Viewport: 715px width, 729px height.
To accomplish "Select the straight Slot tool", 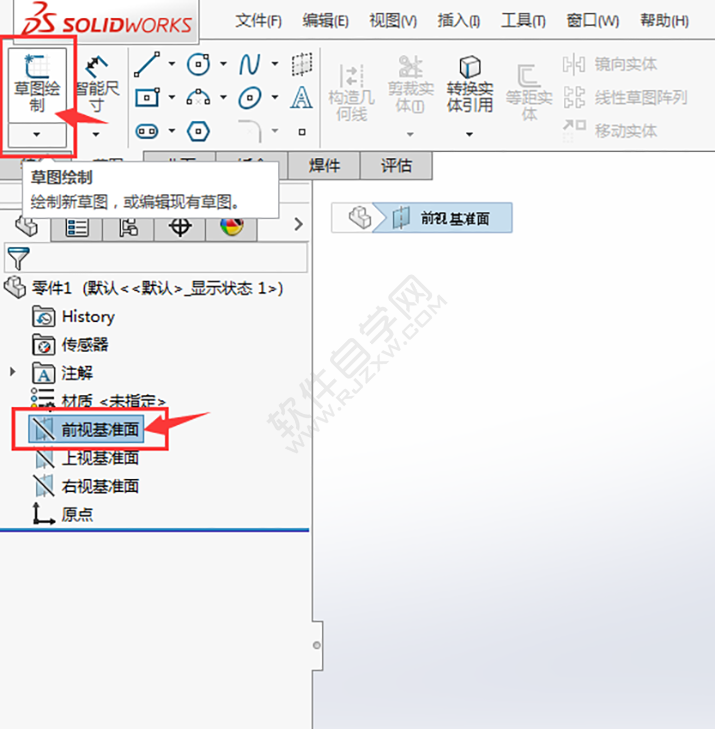I will click(x=147, y=131).
